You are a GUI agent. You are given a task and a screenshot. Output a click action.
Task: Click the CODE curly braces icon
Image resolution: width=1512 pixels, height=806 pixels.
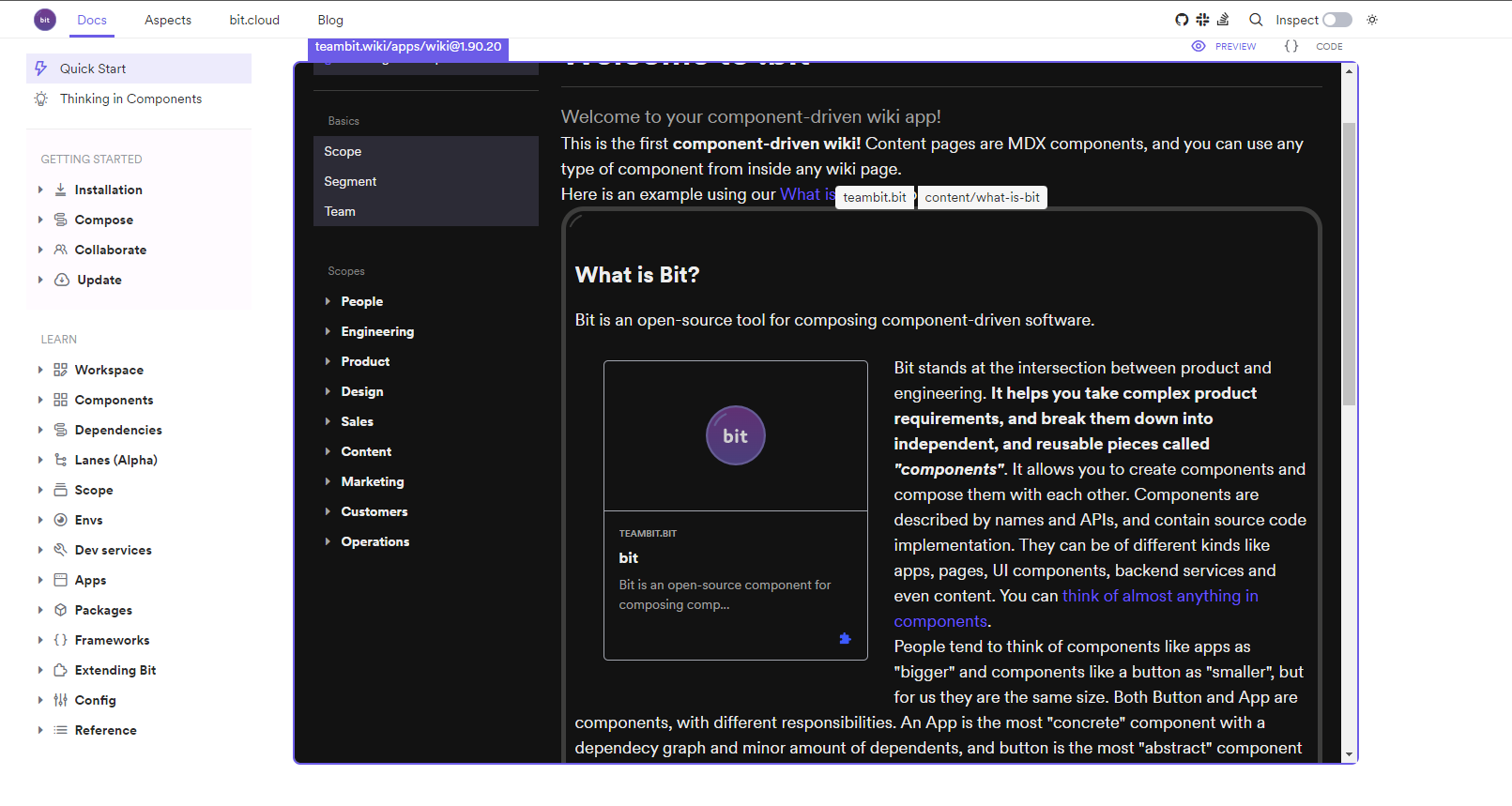point(1291,46)
